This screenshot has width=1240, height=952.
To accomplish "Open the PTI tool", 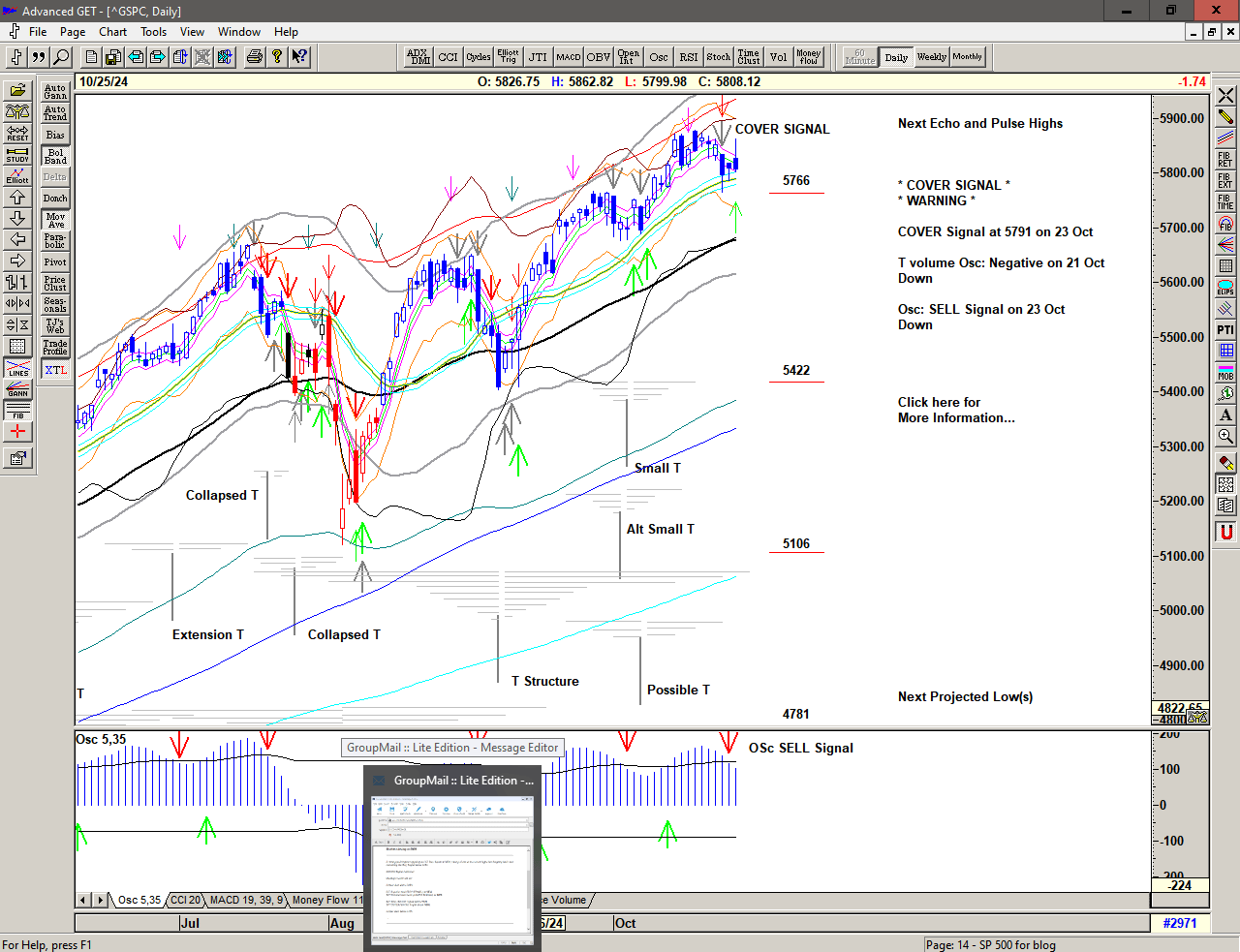I will 1225,330.
